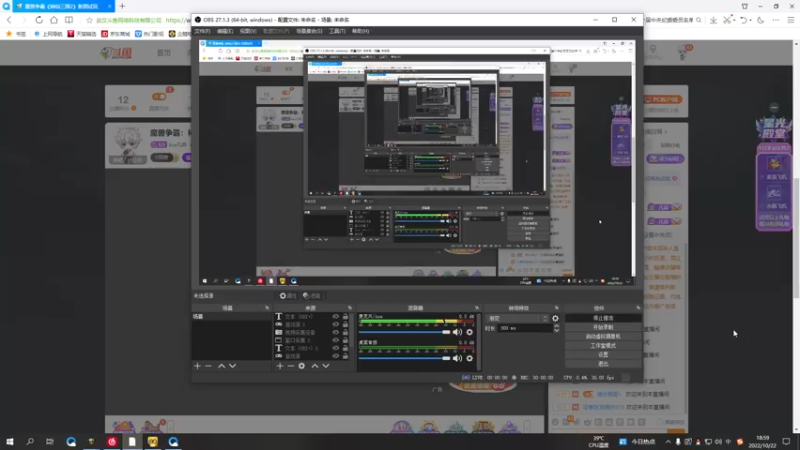Add a new source with the plus icon in 来源 dock
The height and width of the screenshot is (450, 800).
pos(280,366)
